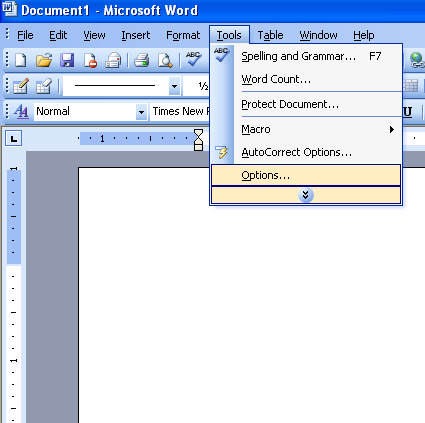Choose Spelling and Grammar from Tools menu
Viewport: 425px width, 423px height.
pyautogui.click(x=306, y=56)
